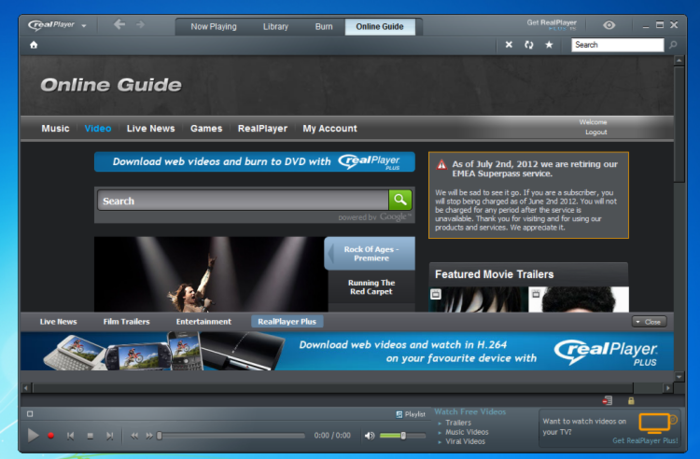The height and width of the screenshot is (459, 700).
Task: Click the Live News navigation link
Action: click(x=150, y=128)
